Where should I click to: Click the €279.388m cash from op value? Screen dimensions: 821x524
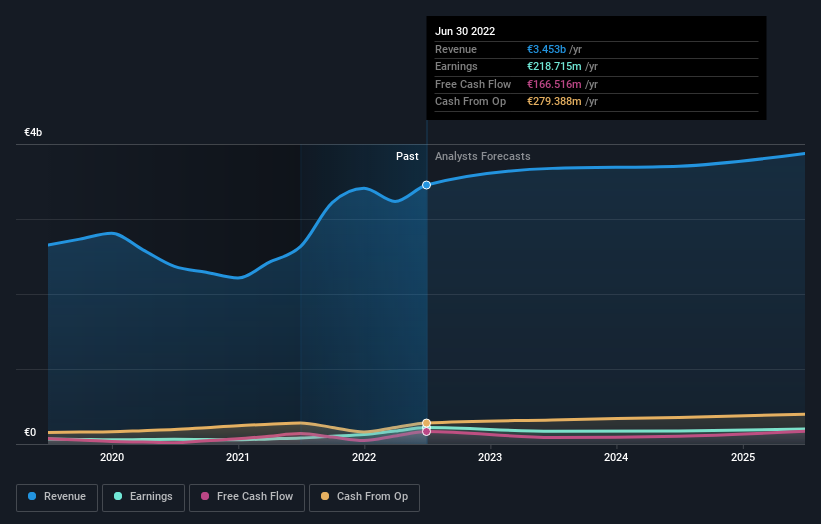(554, 102)
